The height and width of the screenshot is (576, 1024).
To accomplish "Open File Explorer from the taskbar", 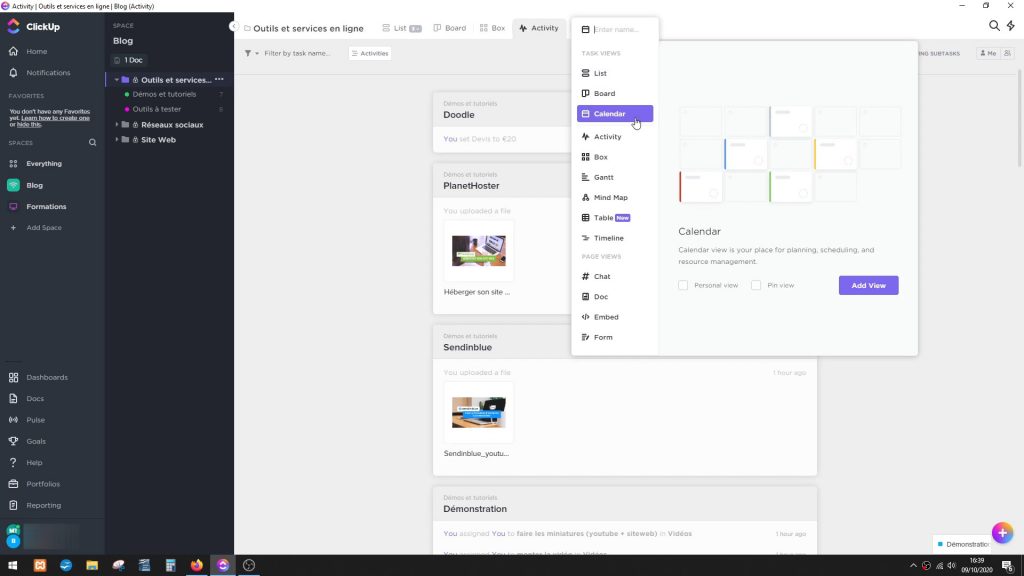I will pos(92,565).
